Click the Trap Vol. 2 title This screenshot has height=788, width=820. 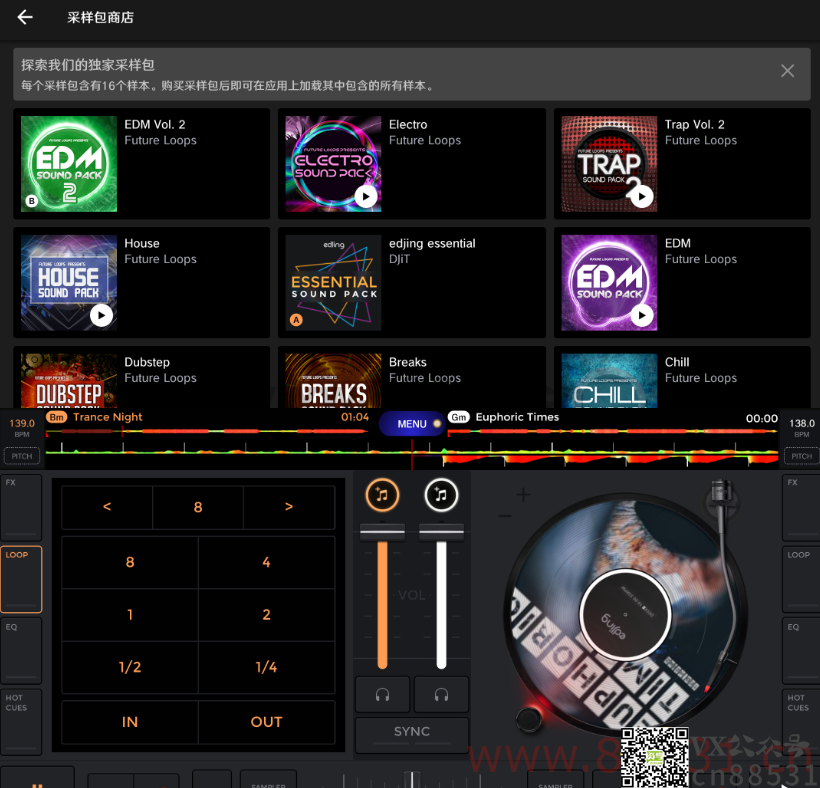(x=694, y=124)
